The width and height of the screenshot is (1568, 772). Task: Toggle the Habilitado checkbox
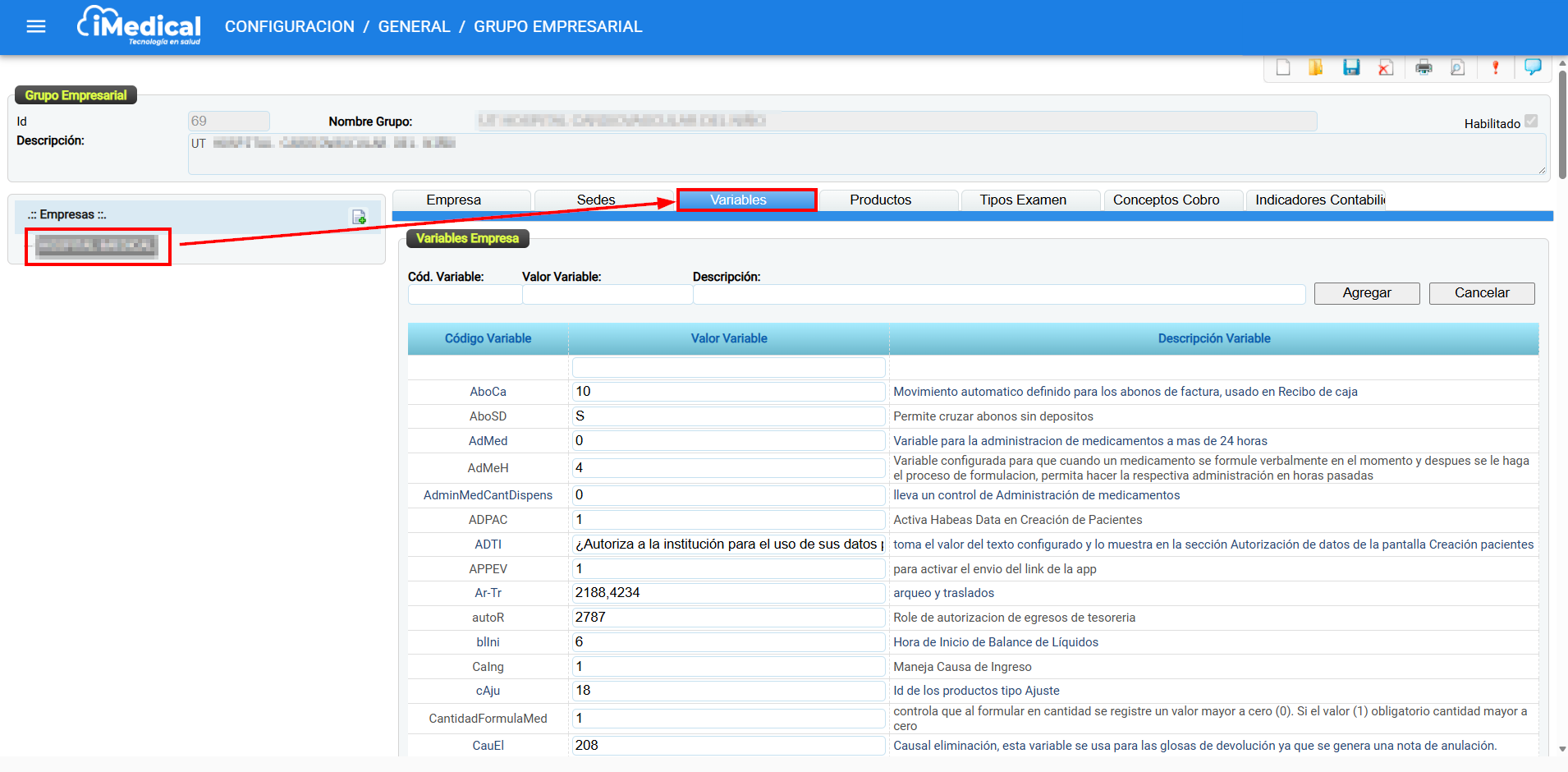pyautogui.click(x=1531, y=122)
